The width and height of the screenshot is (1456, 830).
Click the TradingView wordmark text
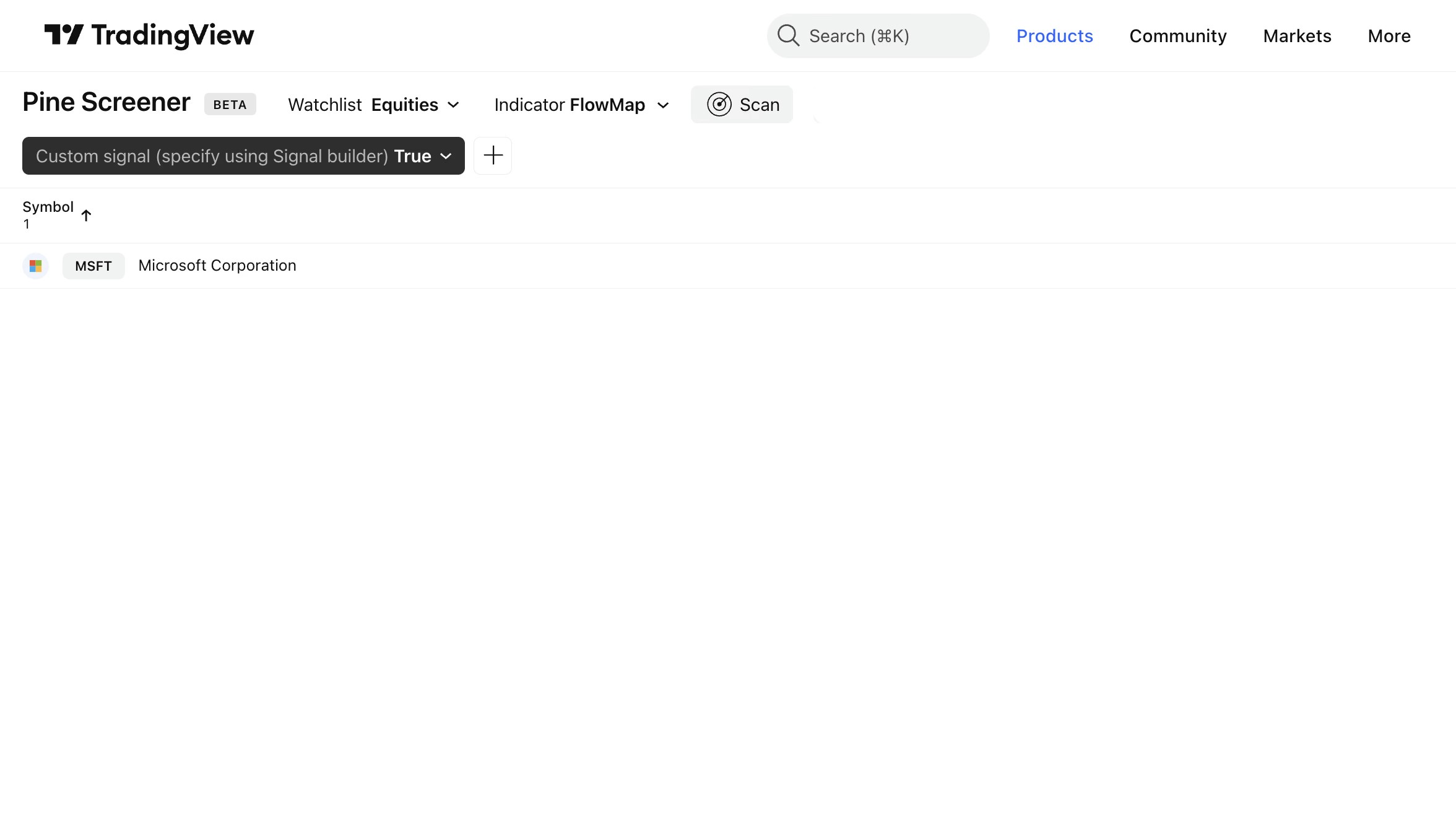[173, 35]
